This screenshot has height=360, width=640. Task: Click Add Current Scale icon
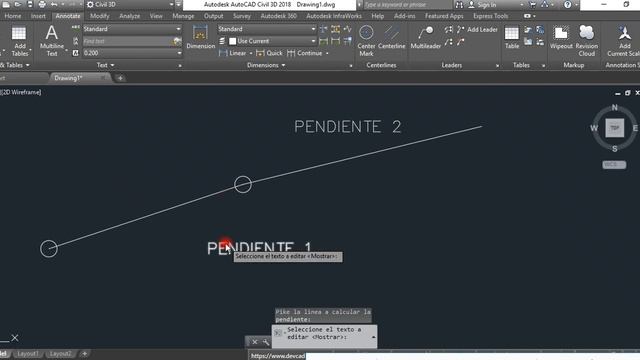point(624,40)
